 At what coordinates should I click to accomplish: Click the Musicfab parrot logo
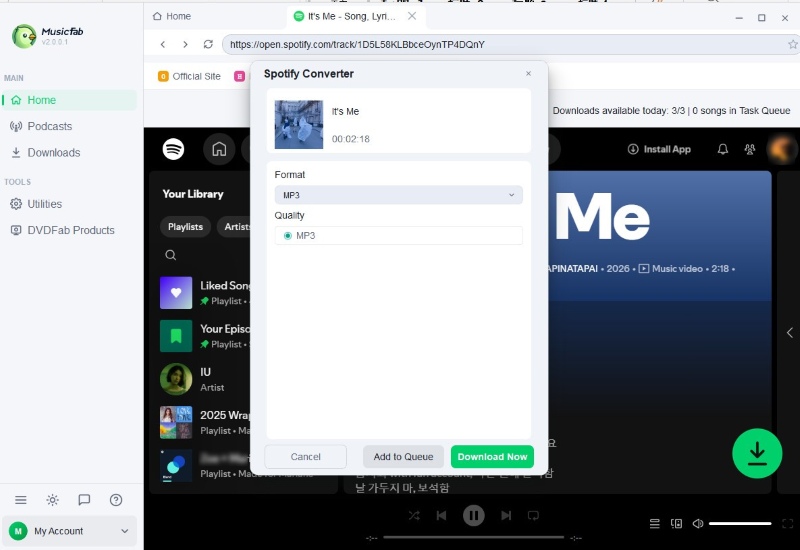pos(23,36)
